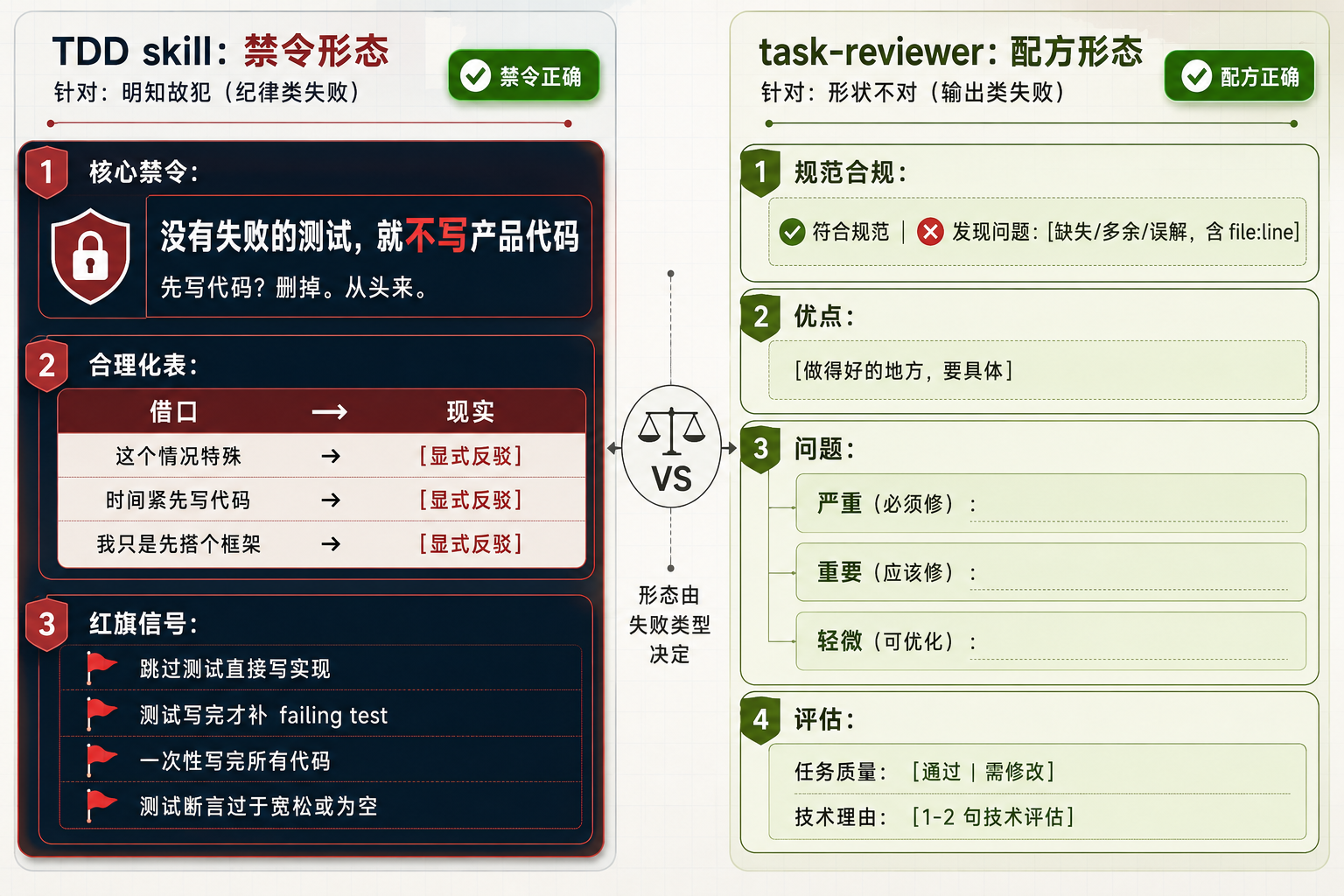Click the heading 优点:

[824, 317]
